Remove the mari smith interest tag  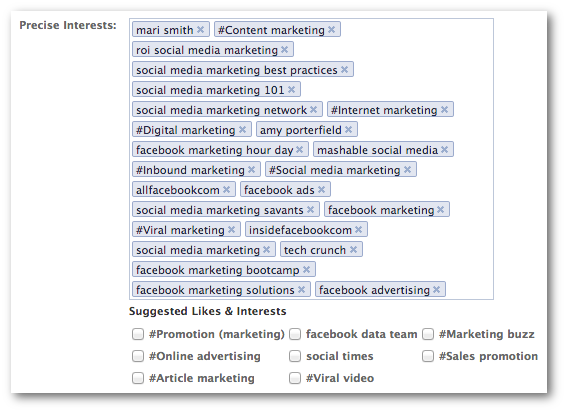click(201, 30)
